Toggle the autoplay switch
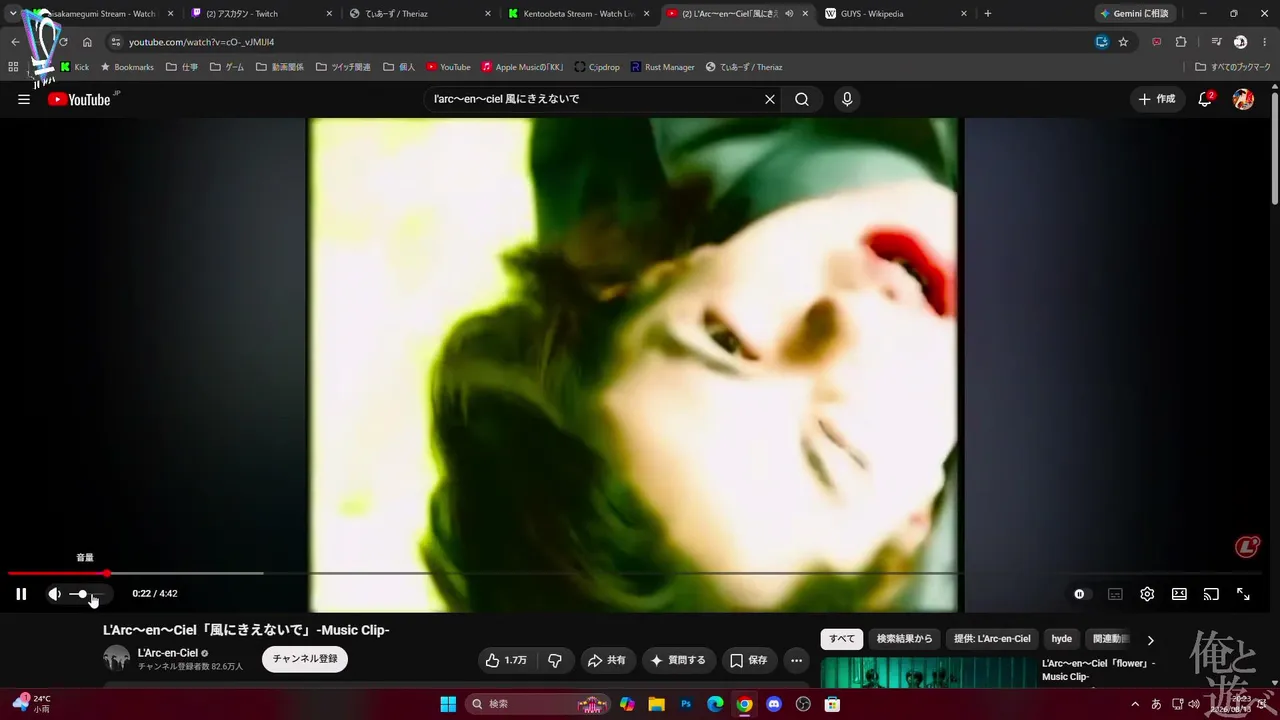 click(x=1079, y=594)
